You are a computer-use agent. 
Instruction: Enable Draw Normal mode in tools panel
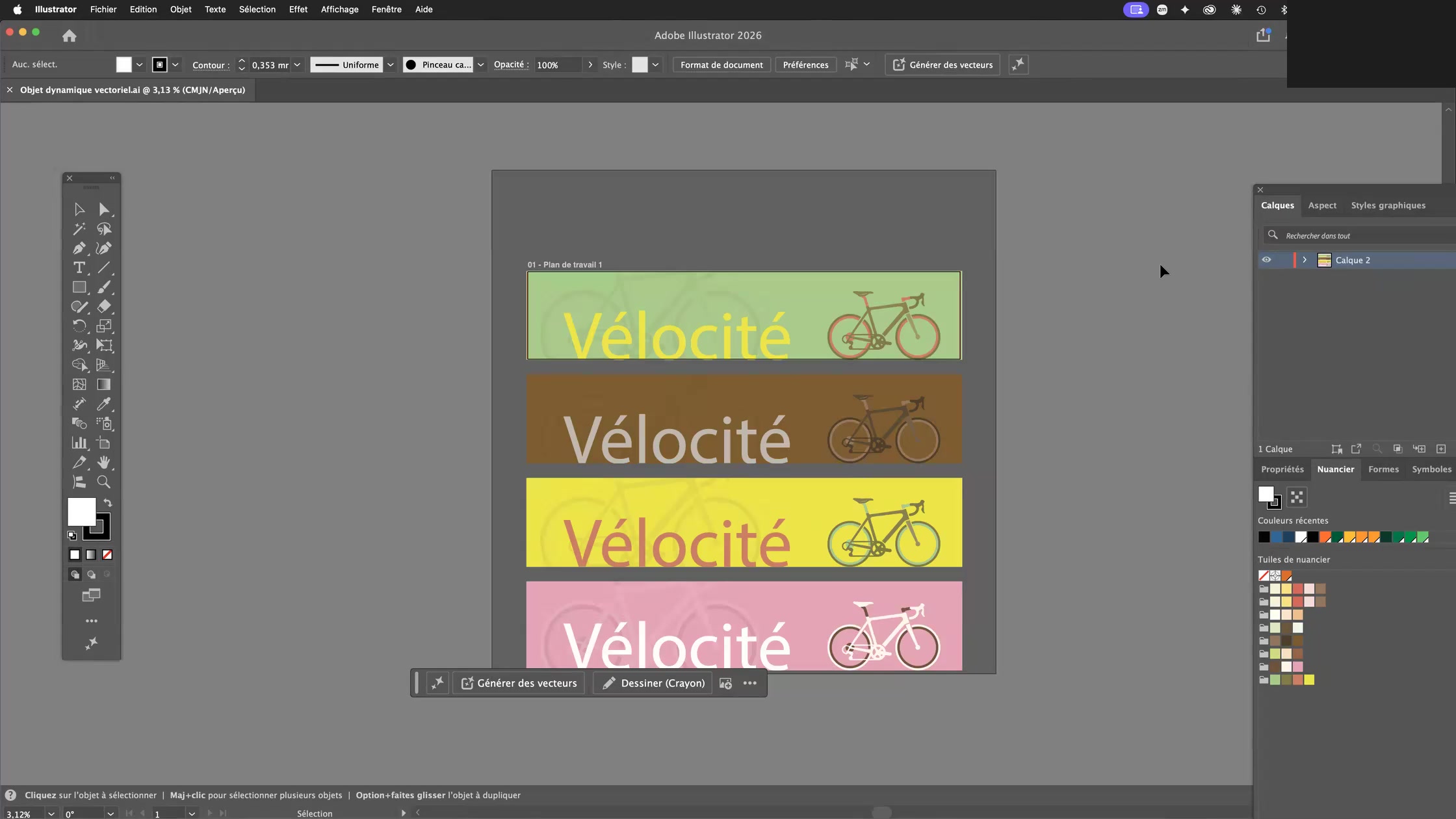(x=75, y=575)
